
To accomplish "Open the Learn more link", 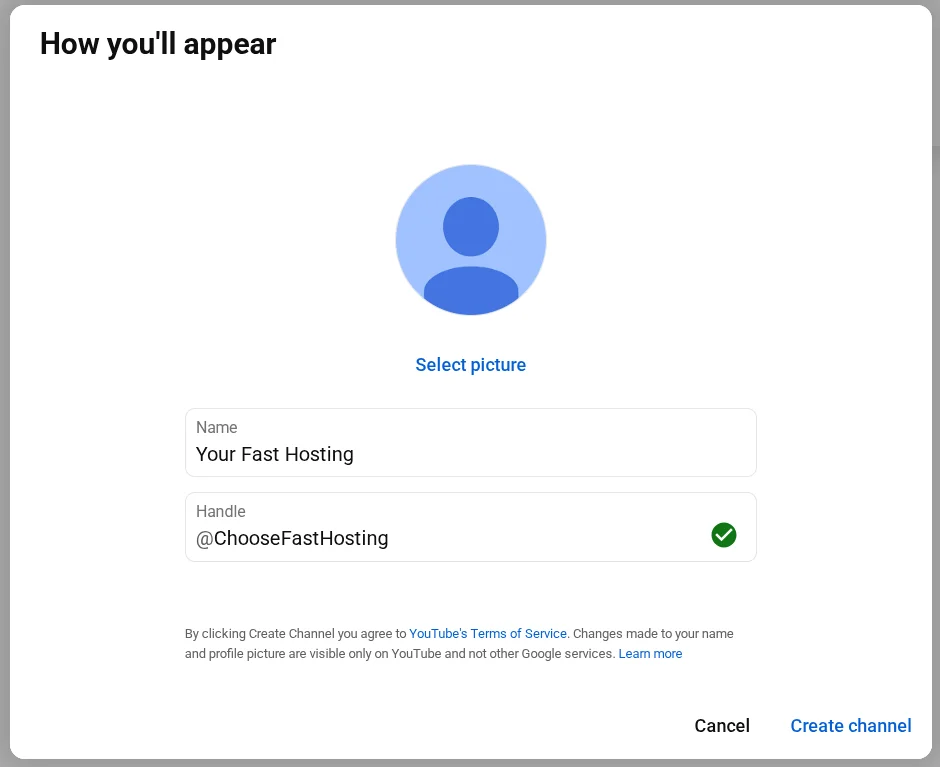I will point(650,653).
